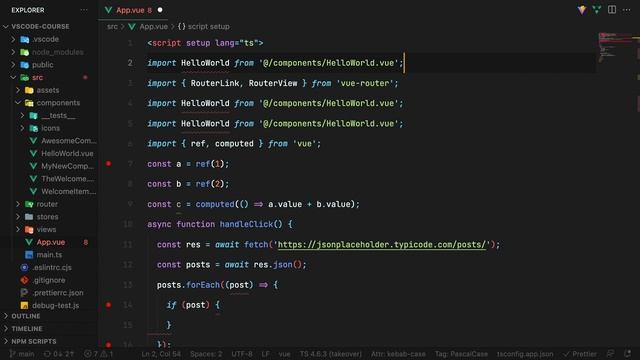This screenshot has height=360, width=640.
Task: Change vue language mode
Action: pyautogui.click(x=284, y=354)
